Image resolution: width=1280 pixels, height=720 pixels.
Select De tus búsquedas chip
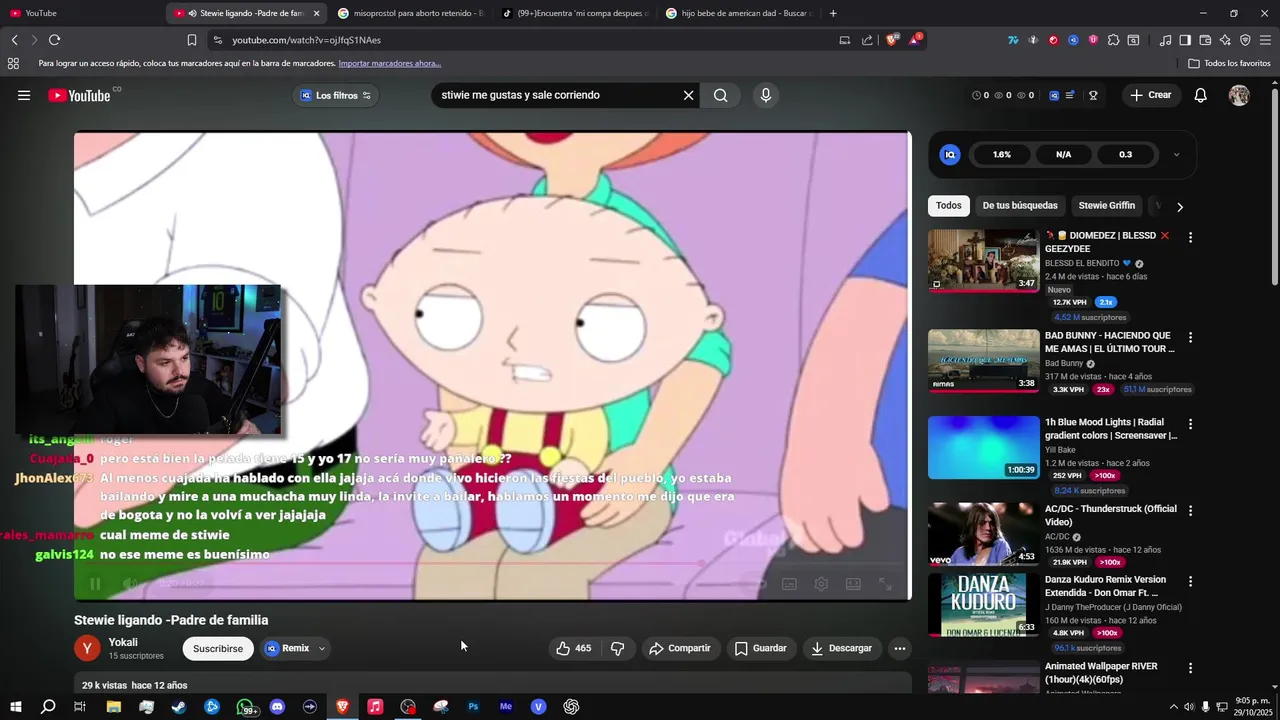point(1020,205)
